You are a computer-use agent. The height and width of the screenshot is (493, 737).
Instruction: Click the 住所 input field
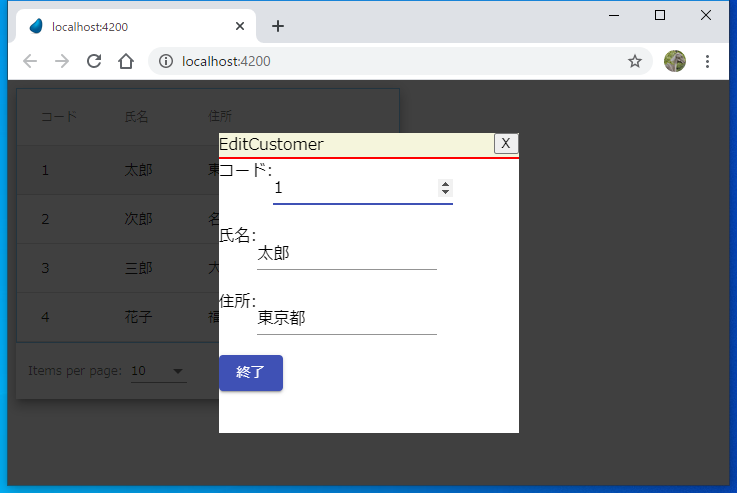coord(346,318)
